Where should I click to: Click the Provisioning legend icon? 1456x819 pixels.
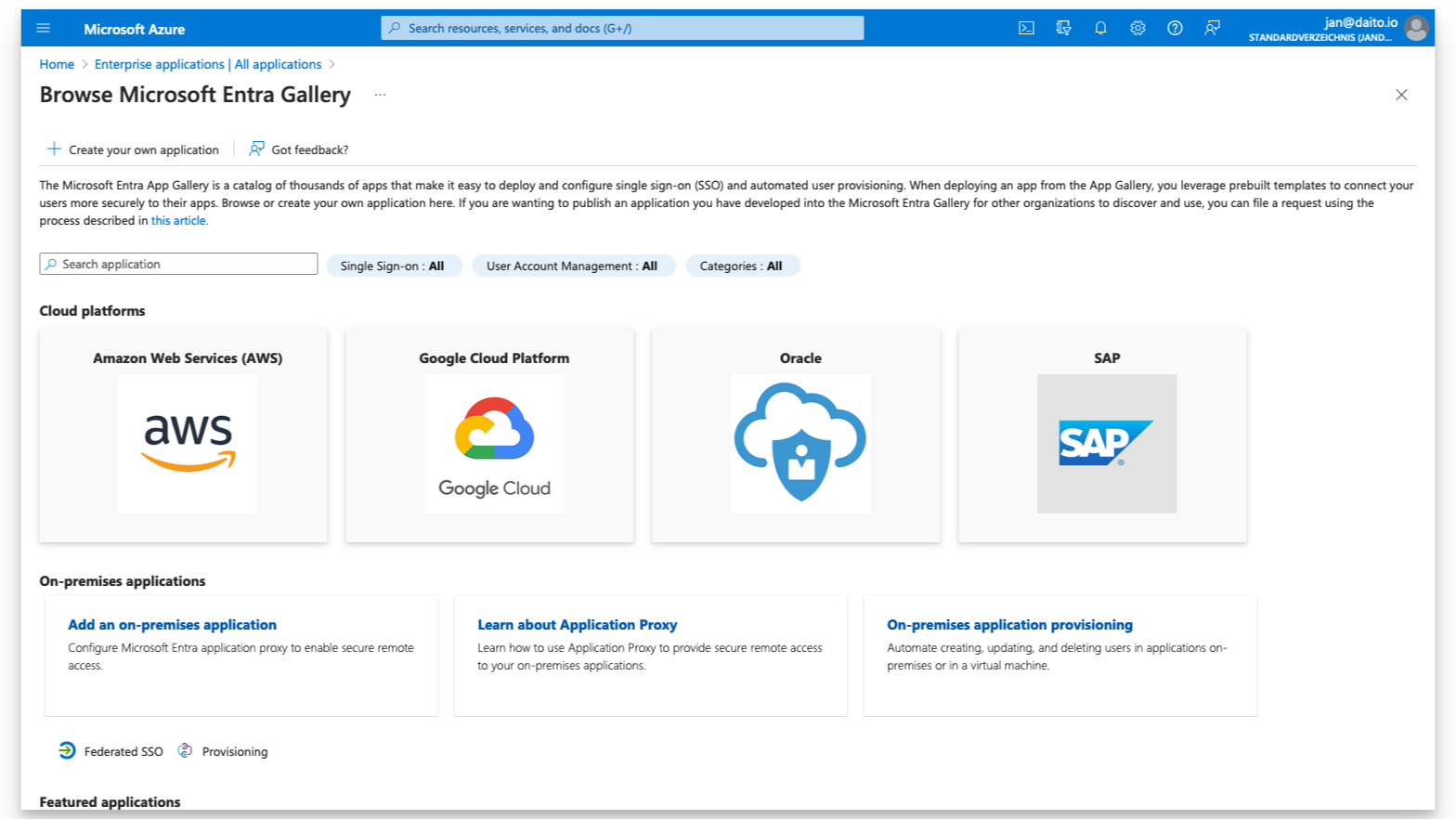click(x=185, y=750)
